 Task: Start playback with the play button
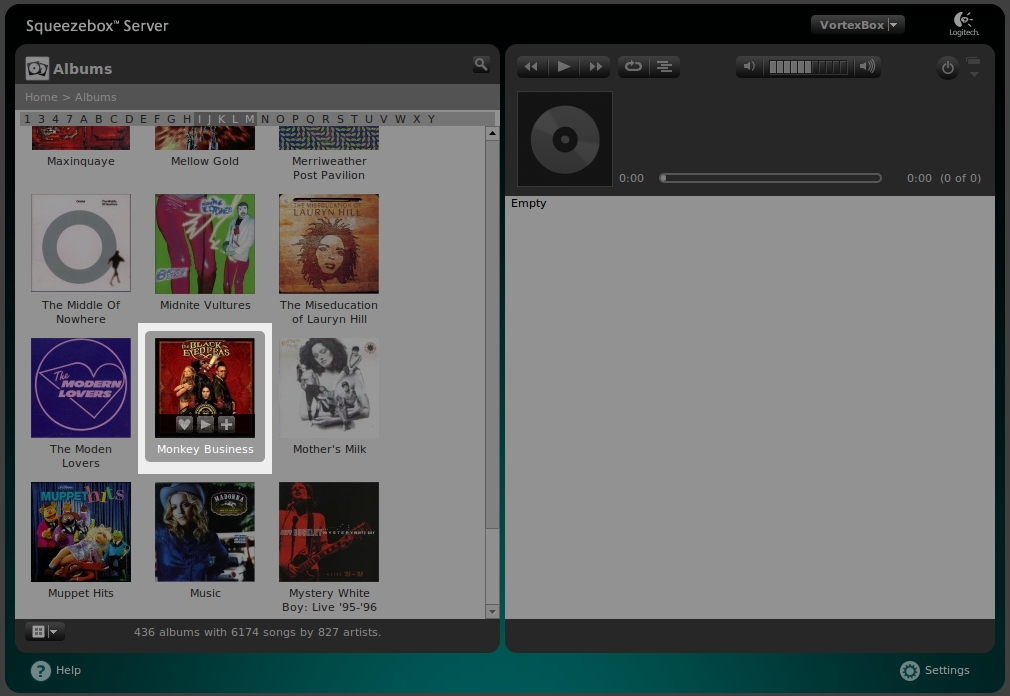pos(564,66)
